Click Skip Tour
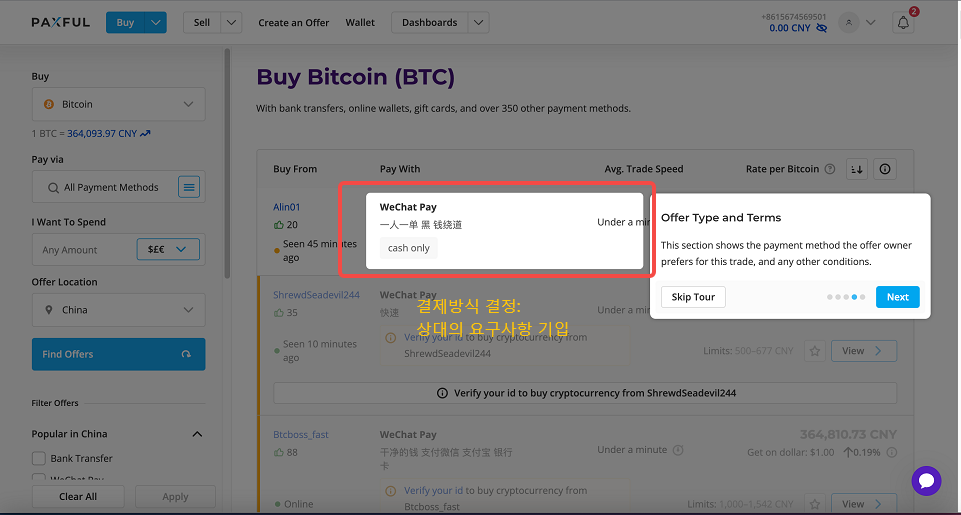This screenshot has height=515, width=961. coord(693,297)
